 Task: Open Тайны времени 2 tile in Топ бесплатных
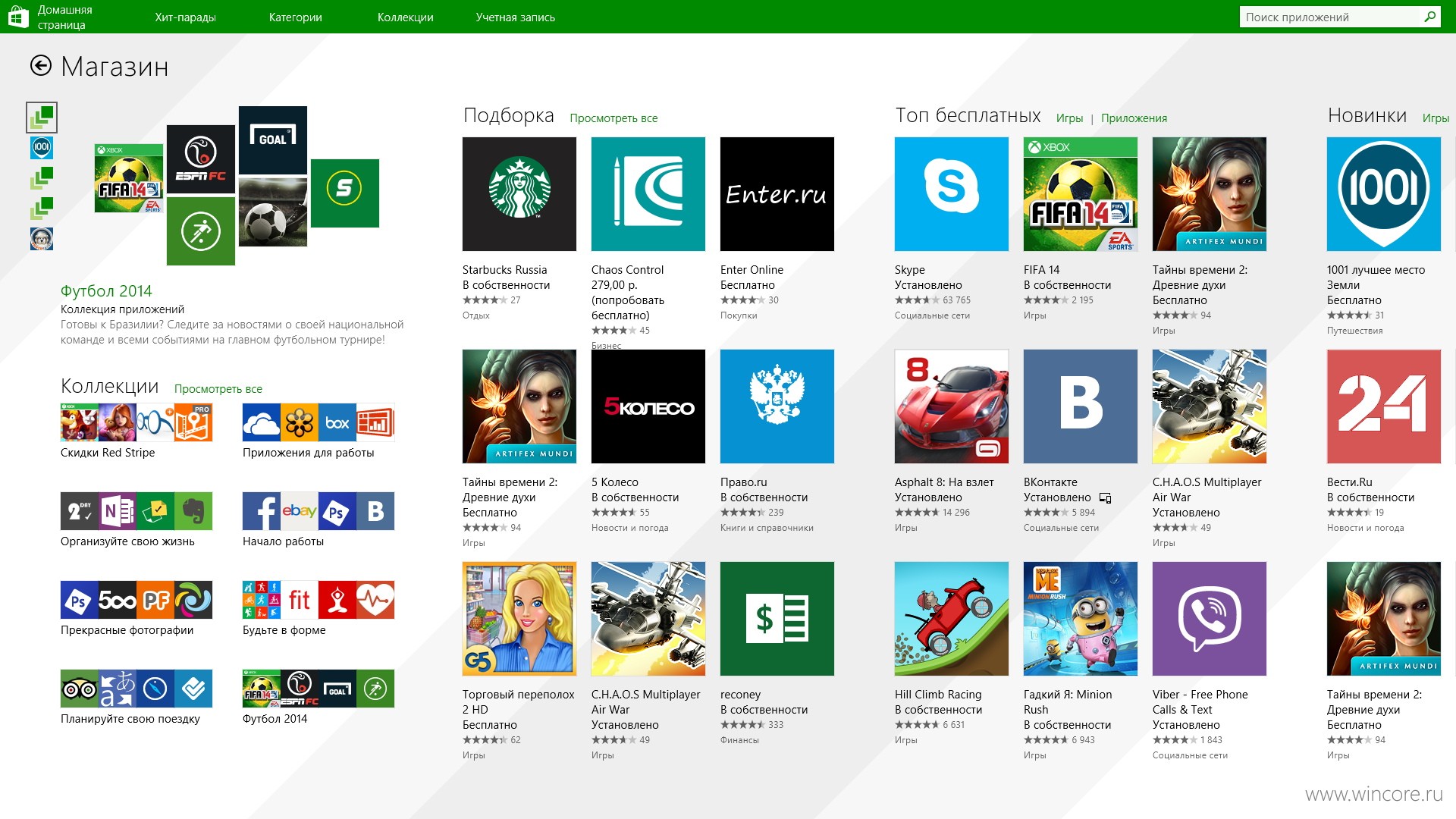[x=1210, y=194]
